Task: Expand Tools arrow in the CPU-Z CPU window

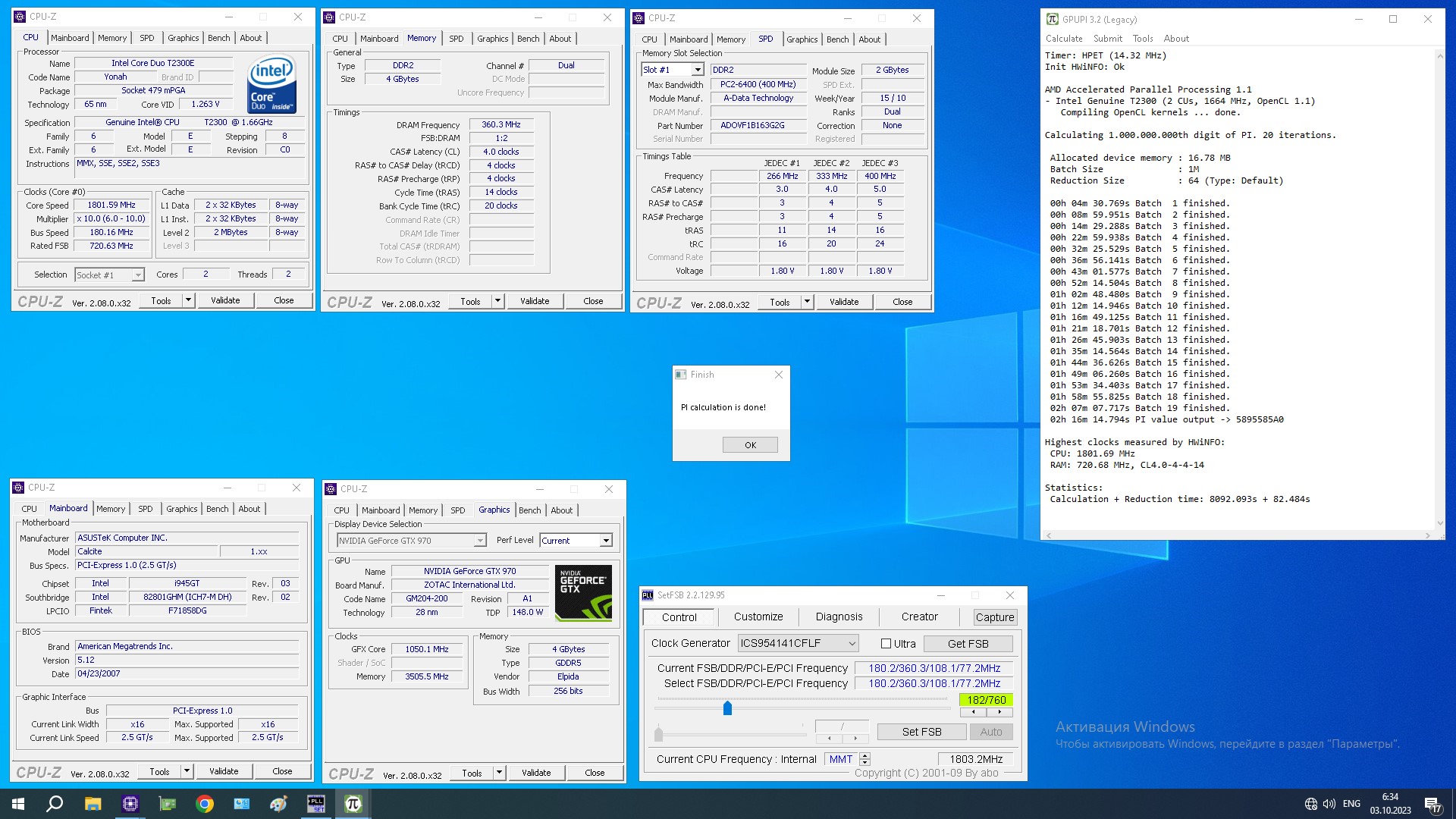Action: click(189, 300)
